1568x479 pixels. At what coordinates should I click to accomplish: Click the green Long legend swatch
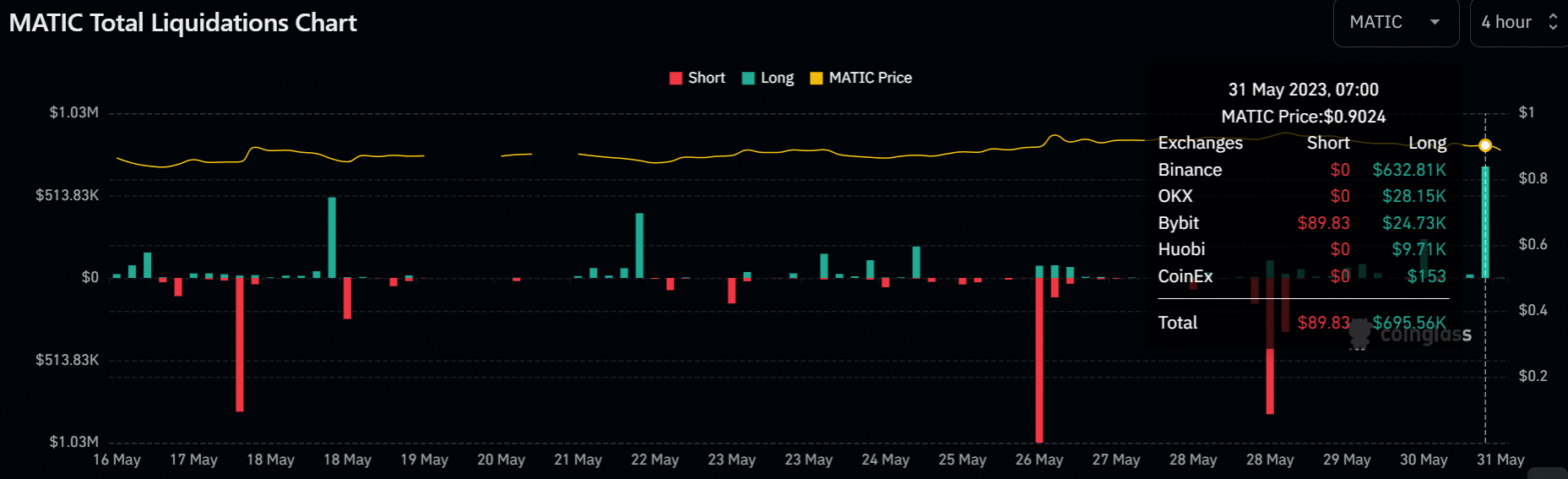coord(748,79)
